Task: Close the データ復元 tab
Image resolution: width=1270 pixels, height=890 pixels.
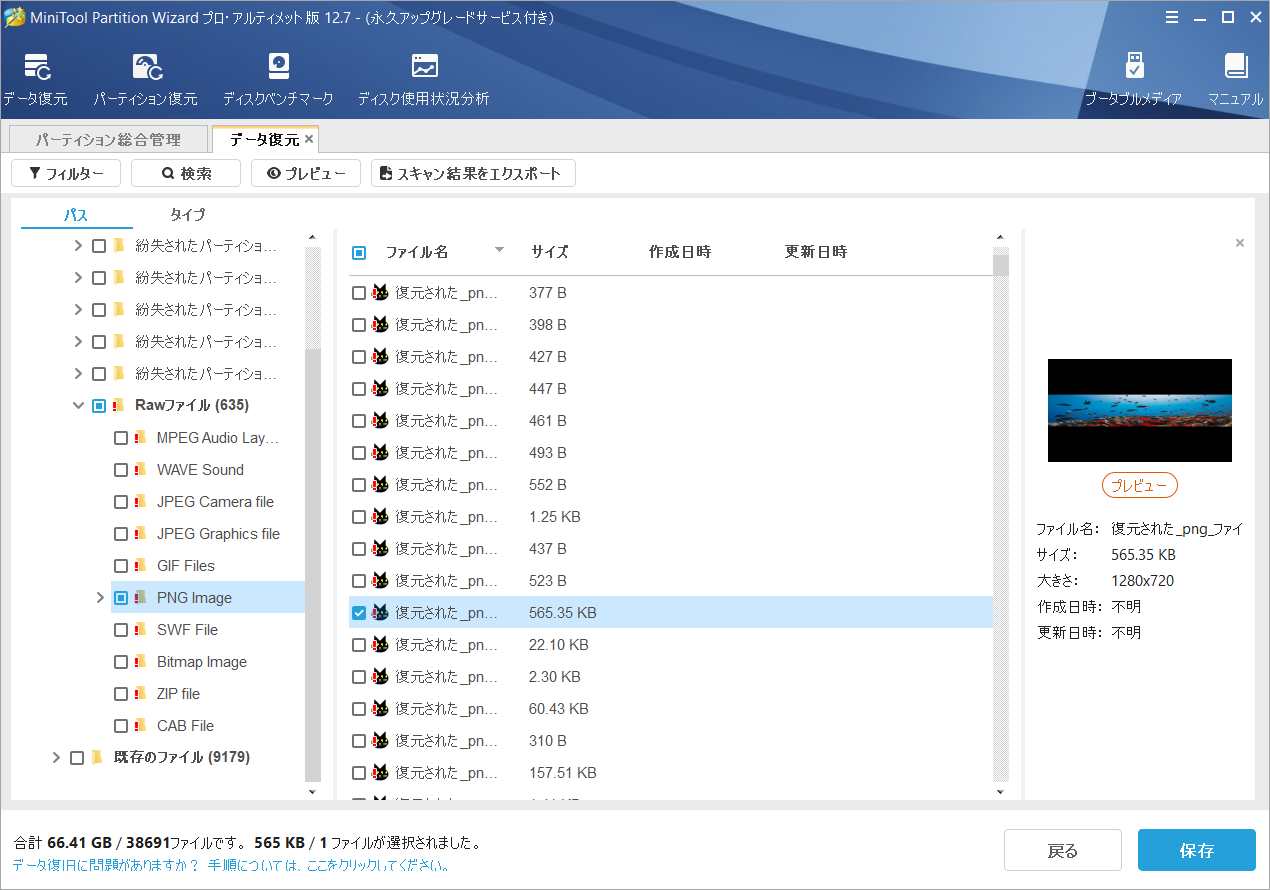Action: 309,139
